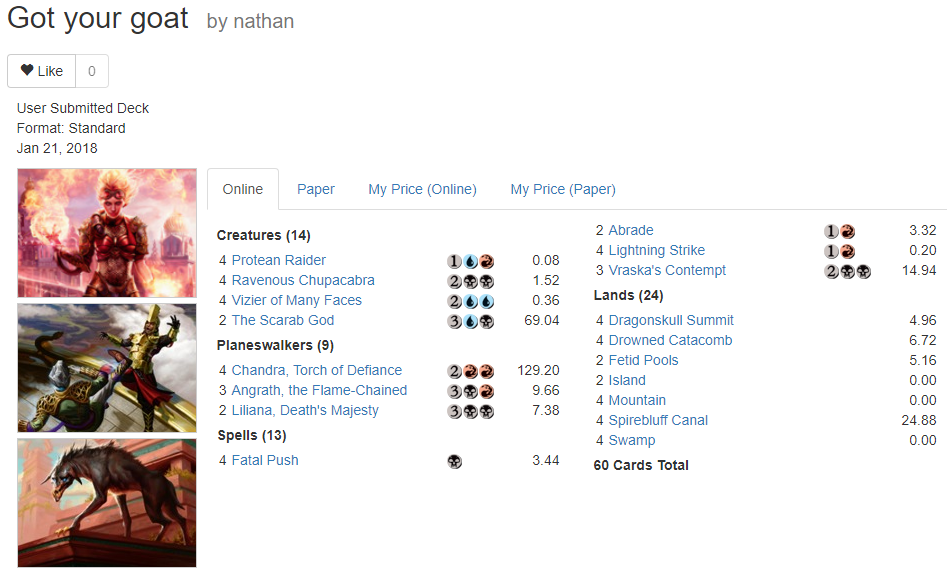
Task: Click Angrath, the Flame-Chained mana icons
Action: pyautogui.click(x=471, y=392)
